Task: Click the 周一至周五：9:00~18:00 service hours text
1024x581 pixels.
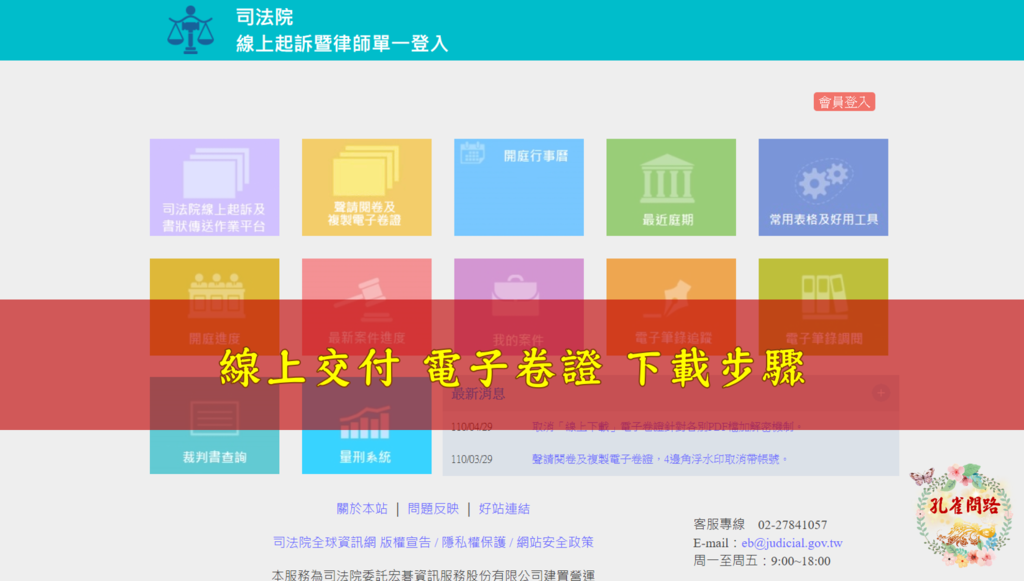Action: 761,561
